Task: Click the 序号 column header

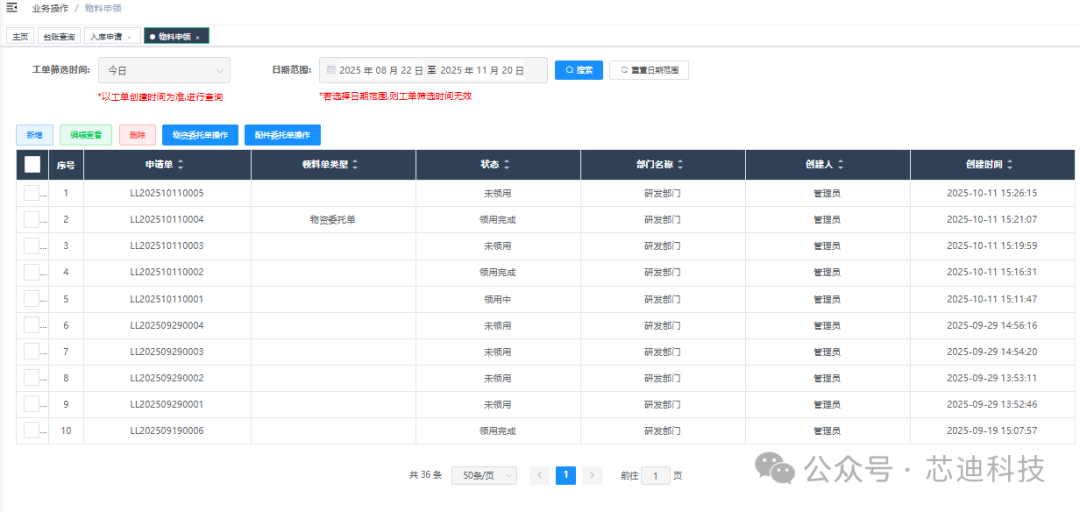Action: click(66, 165)
